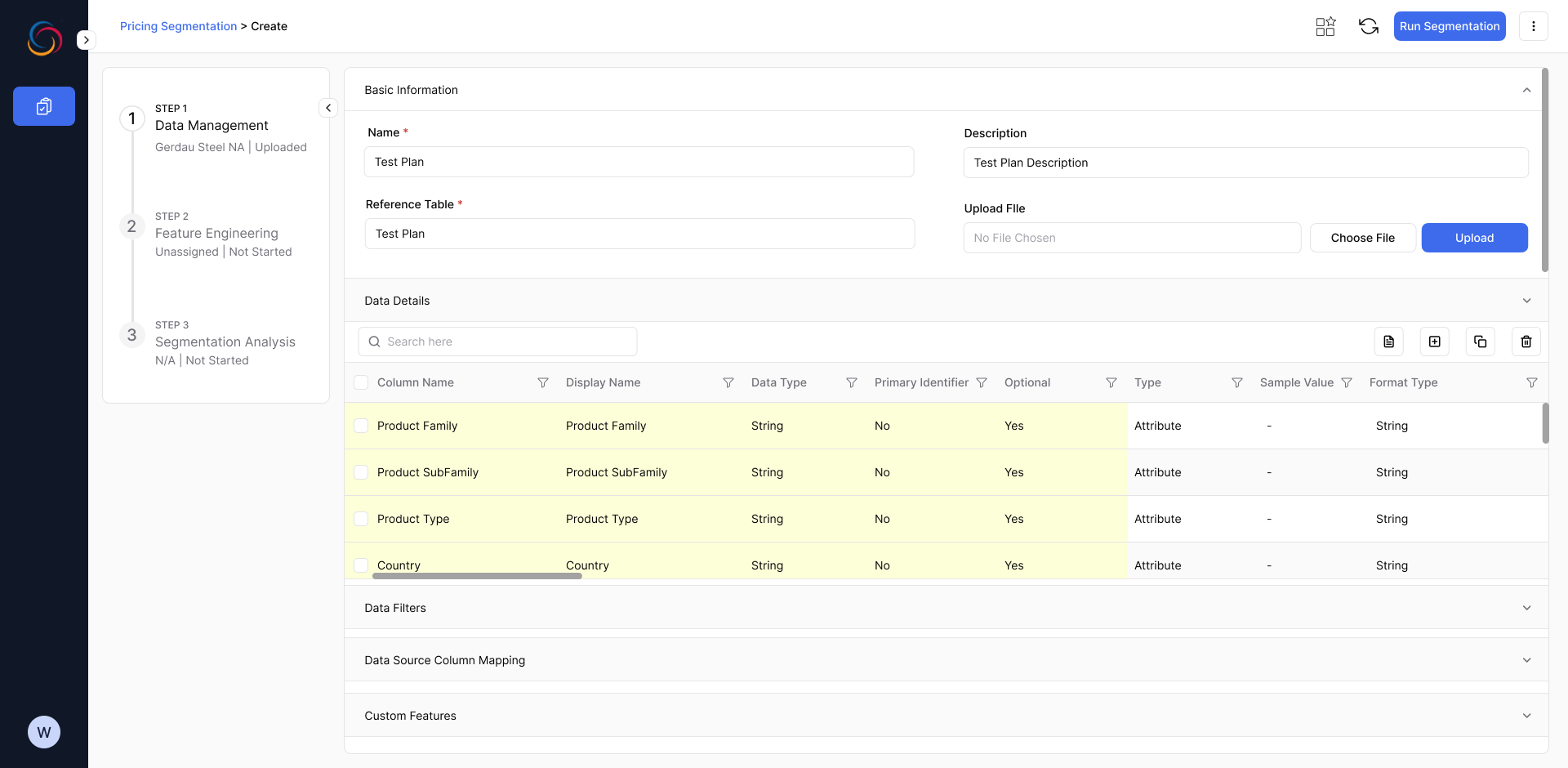Click the copy duplicate icon above table
Image resolution: width=1568 pixels, height=768 pixels.
(1480, 342)
